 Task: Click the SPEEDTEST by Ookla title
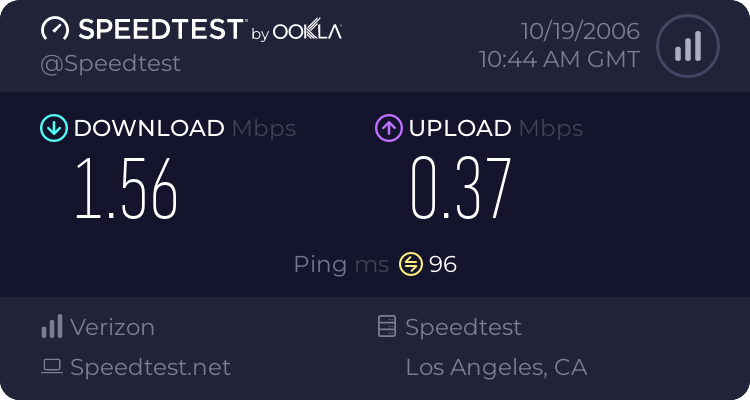click(190, 30)
